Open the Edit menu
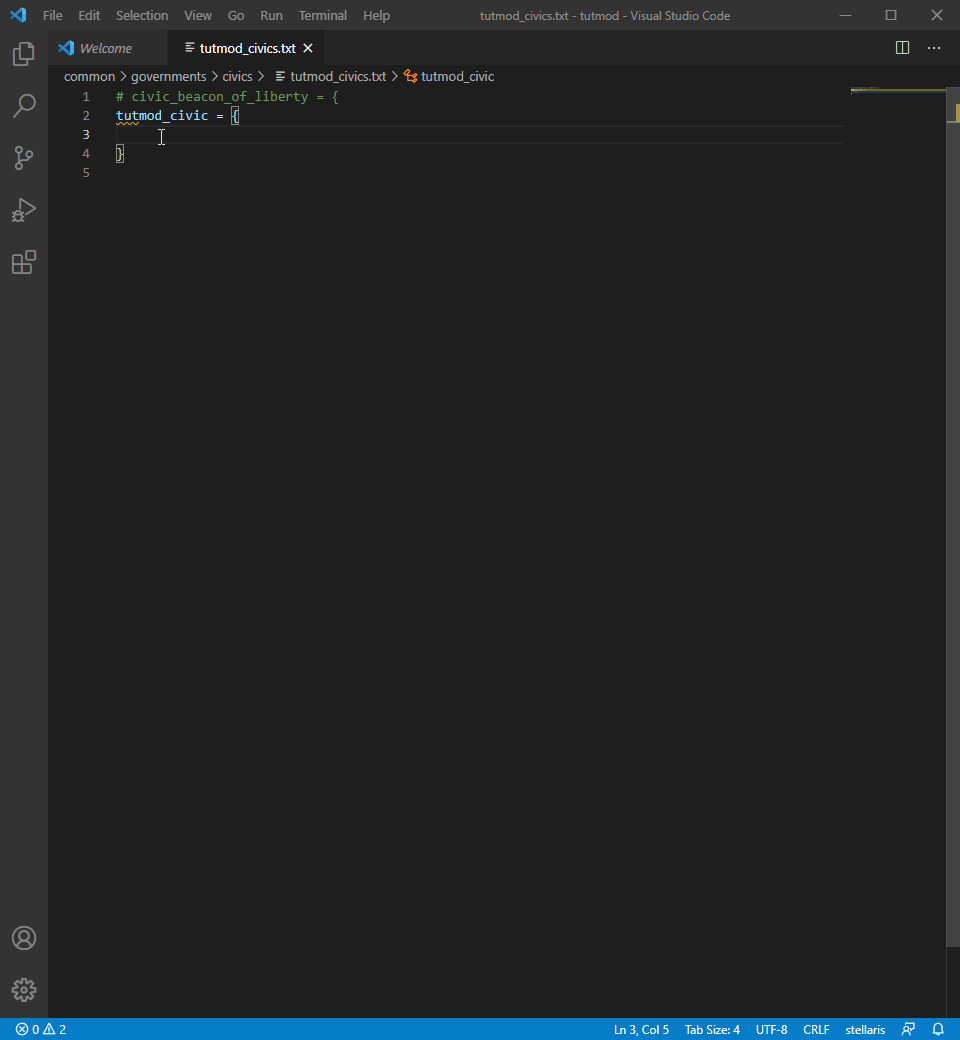Screen dimensions: 960x1040 89,15
